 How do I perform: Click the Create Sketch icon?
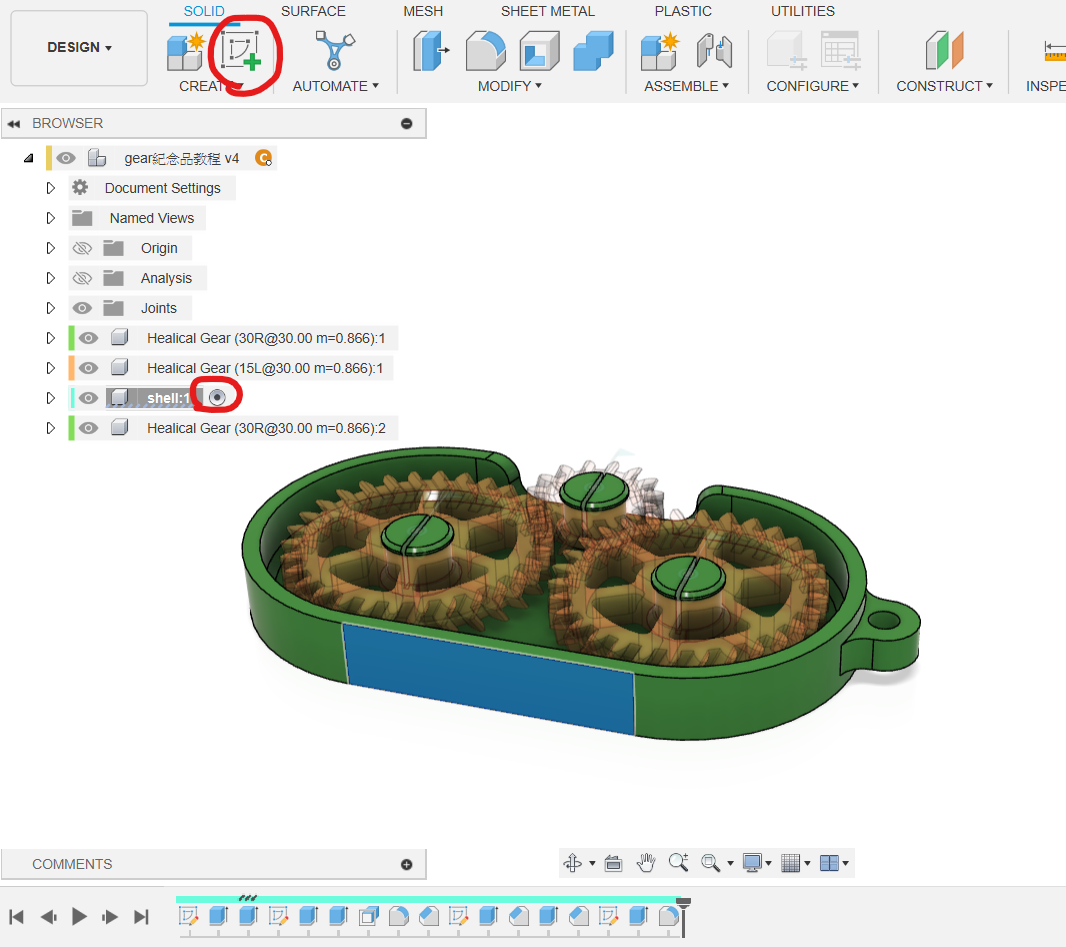click(241, 49)
